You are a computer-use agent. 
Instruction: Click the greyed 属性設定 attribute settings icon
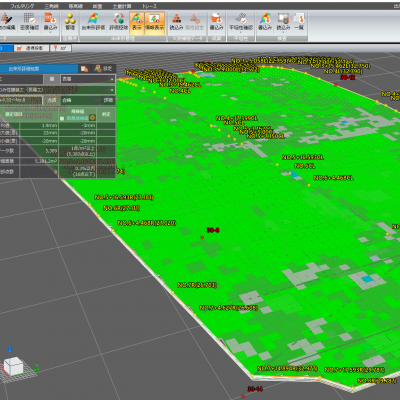194,22
